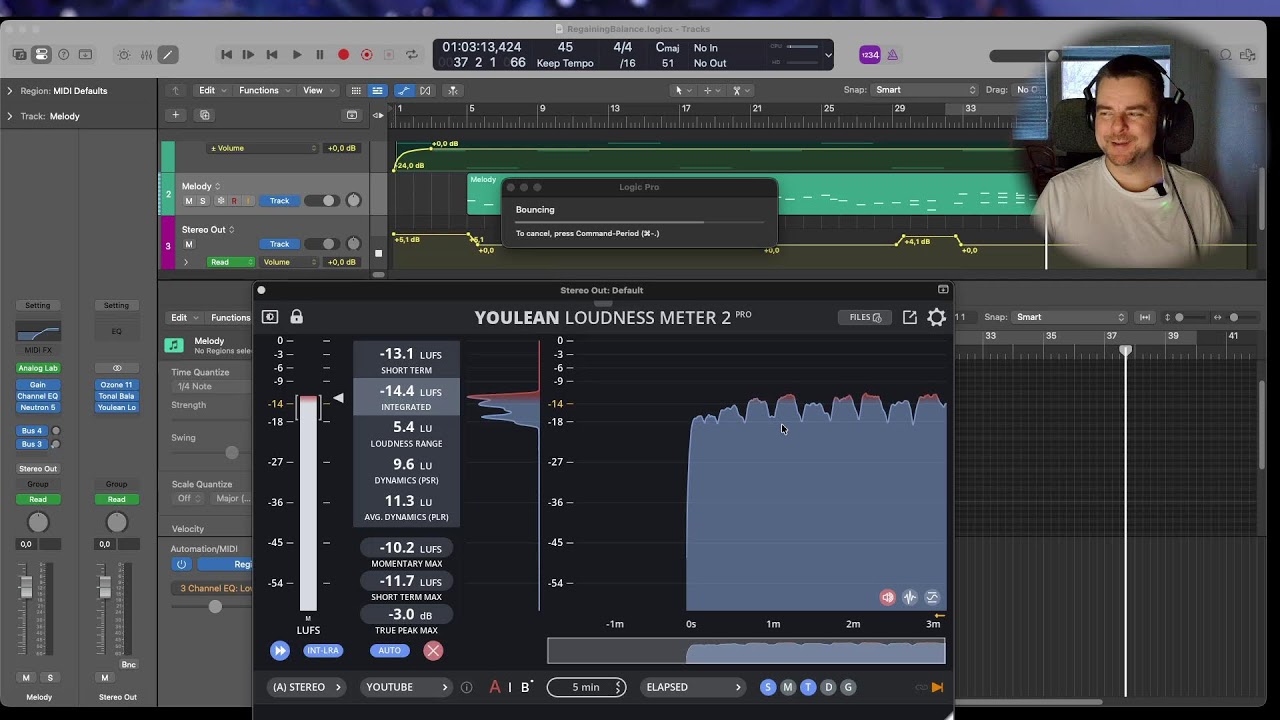Toggle the Inspector panel button
Image resolution: width=1280 pixels, height=720 pixels.
(41, 55)
